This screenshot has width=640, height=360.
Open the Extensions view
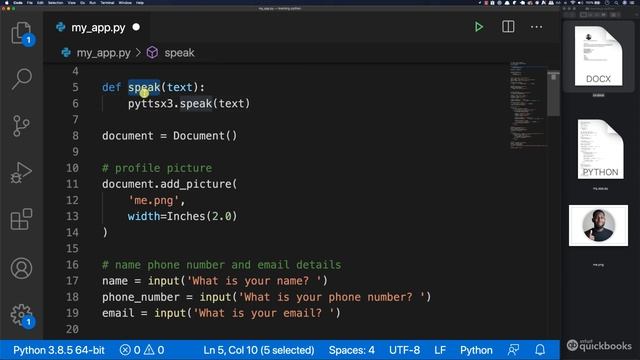click(21, 219)
